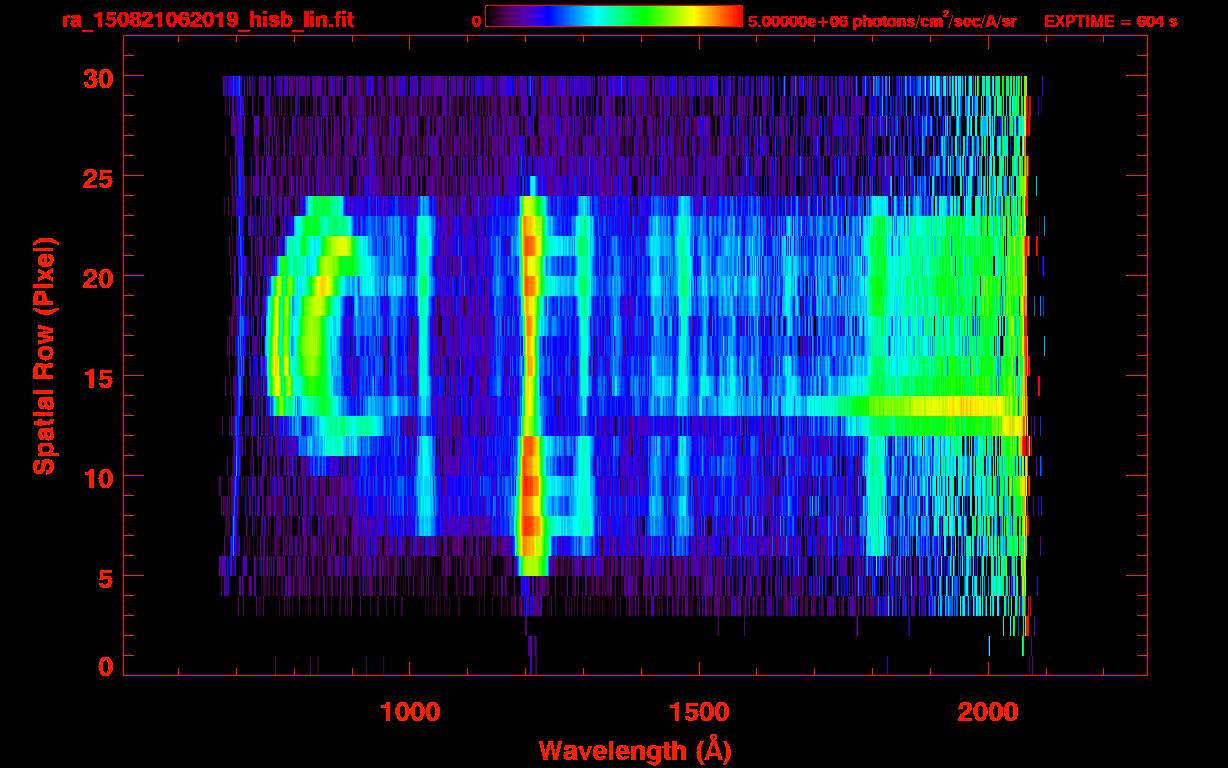
Task: Click the y-axis tick label 25
Action: 97,177
